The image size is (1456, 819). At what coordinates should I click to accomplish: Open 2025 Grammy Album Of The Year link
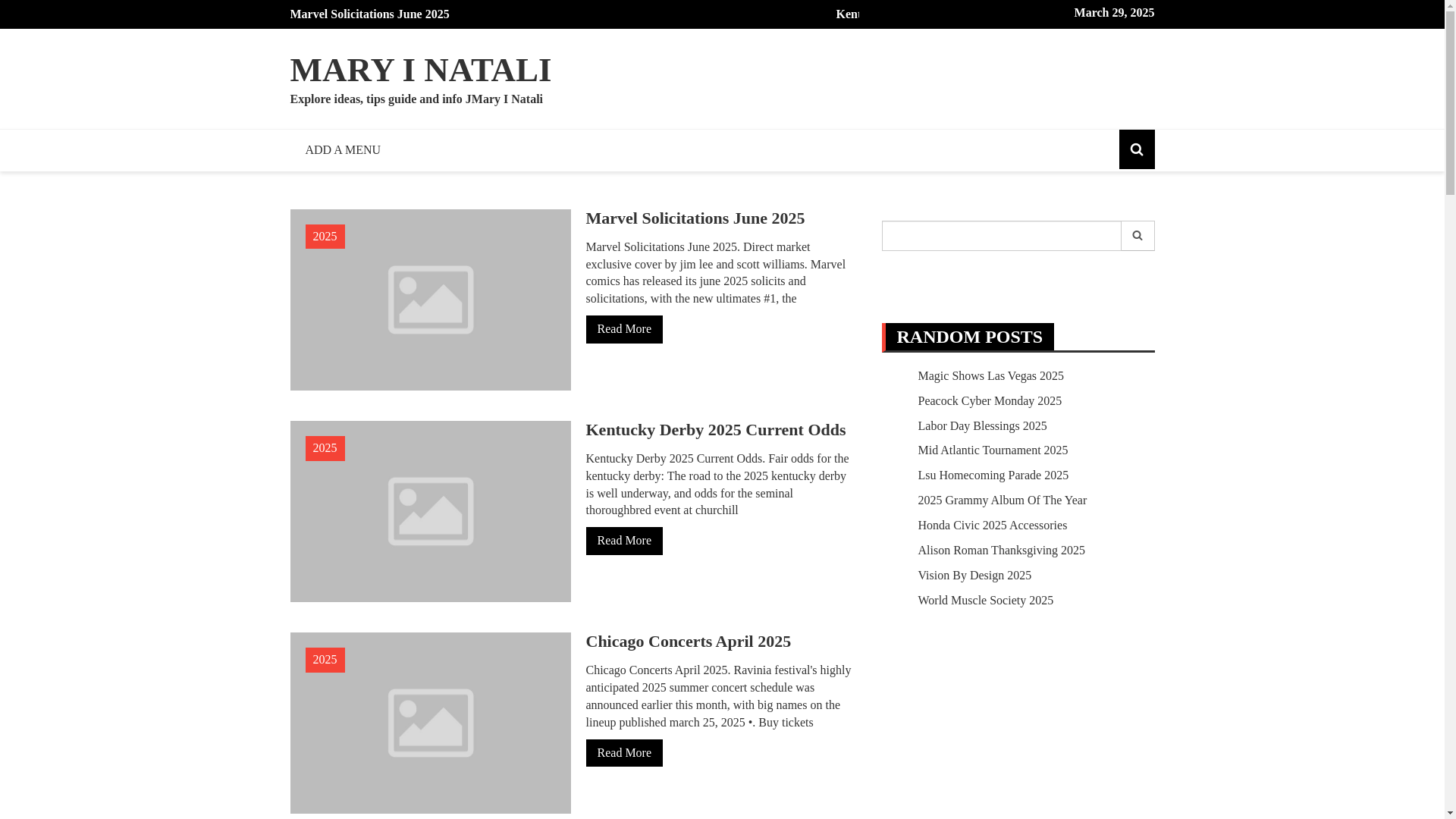click(1002, 500)
